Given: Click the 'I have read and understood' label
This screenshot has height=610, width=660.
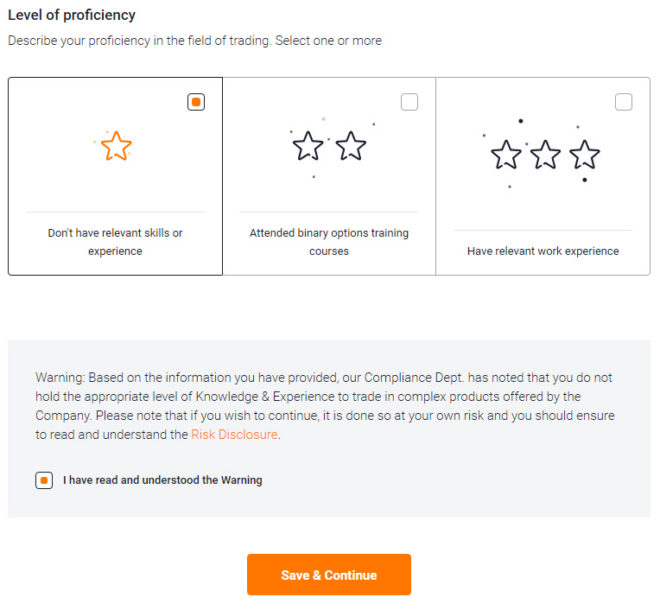Looking at the screenshot, I should [x=162, y=480].
